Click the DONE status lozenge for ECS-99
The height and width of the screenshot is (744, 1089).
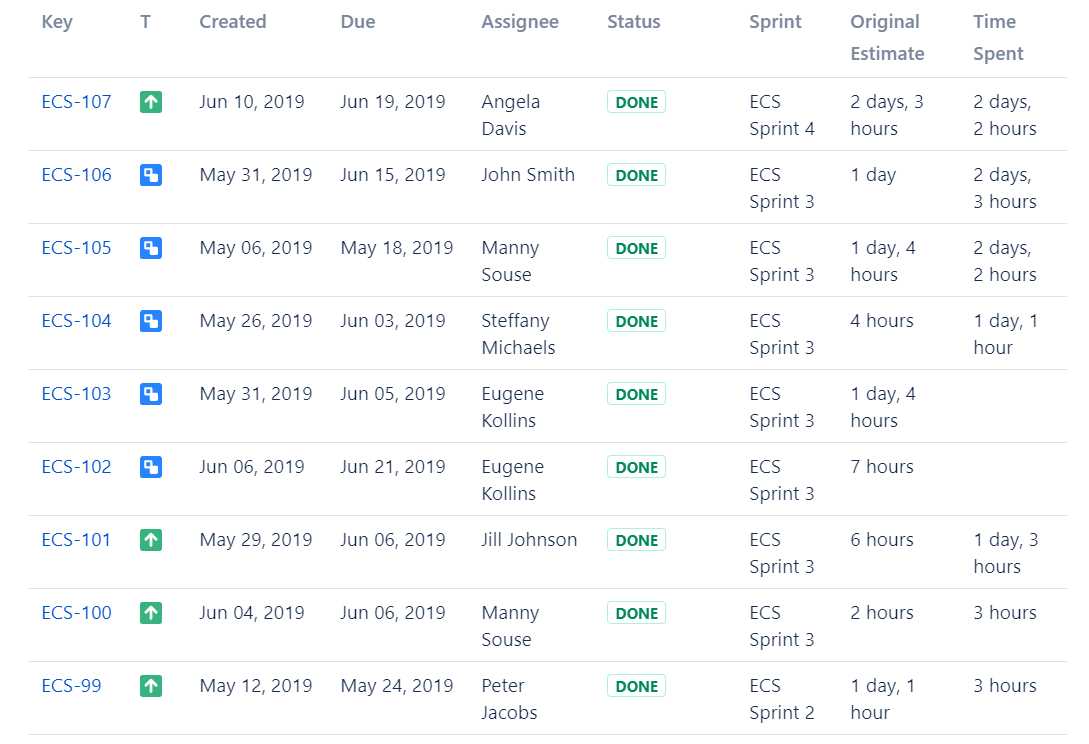click(636, 686)
